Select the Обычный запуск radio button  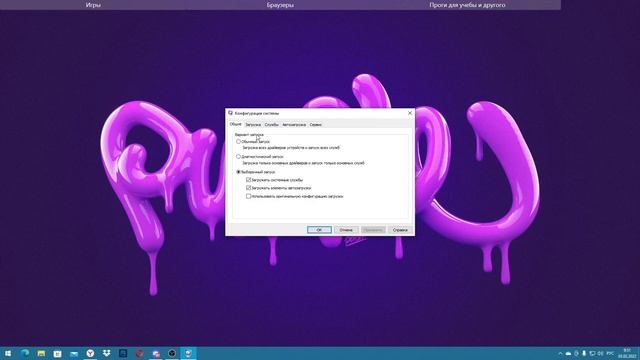(239, 142)
